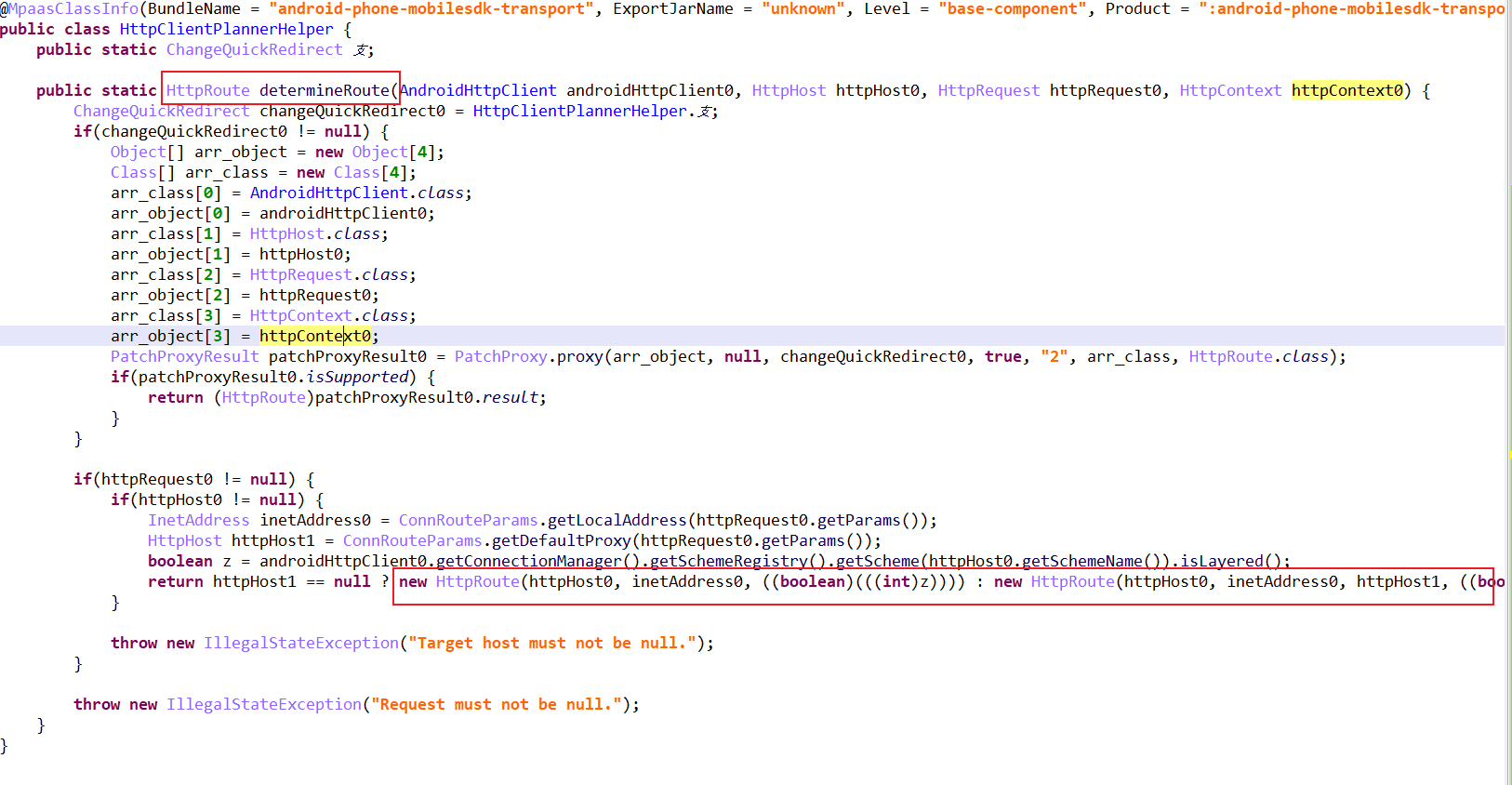Click the getSchemeRegistry method call
Image resolution: width=1512 pixels, height=785 pixels.
(728, 561)
